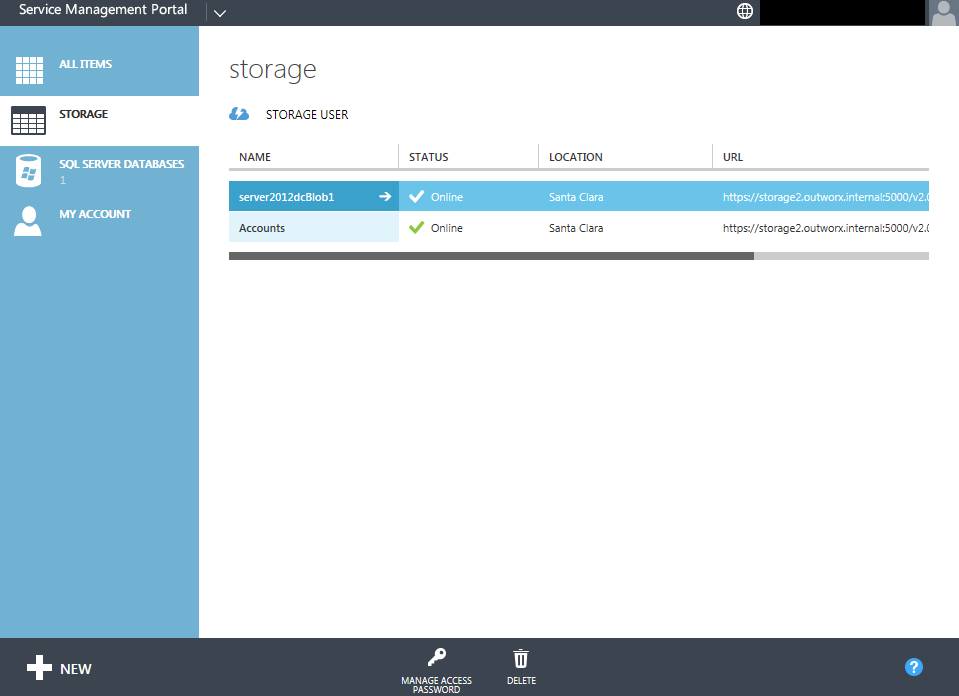Sort by Location column header
Viewport: 959px width, 696px height.
tap(575, 157)
